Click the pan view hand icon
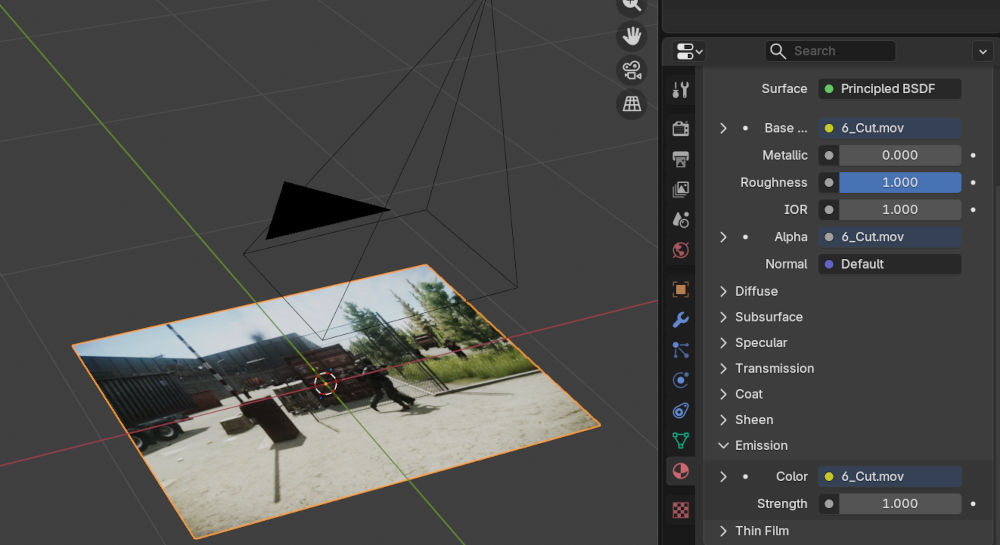This screenshot has width=1000, height=545. pos(631,37)
